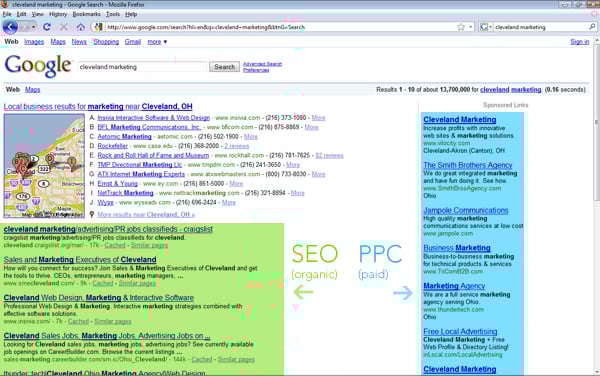
Task: Open the Edit menu
Action: pos(21,14)
